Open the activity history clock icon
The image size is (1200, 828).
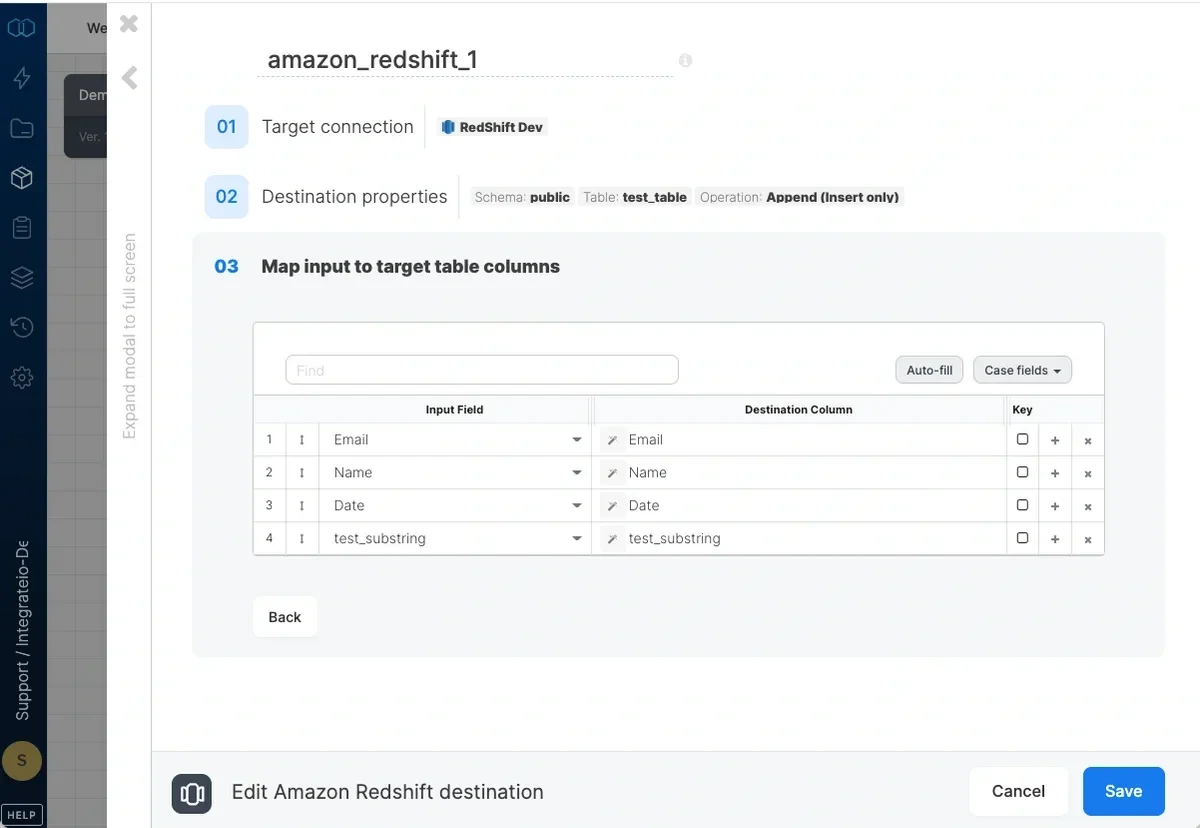(22, 327)
